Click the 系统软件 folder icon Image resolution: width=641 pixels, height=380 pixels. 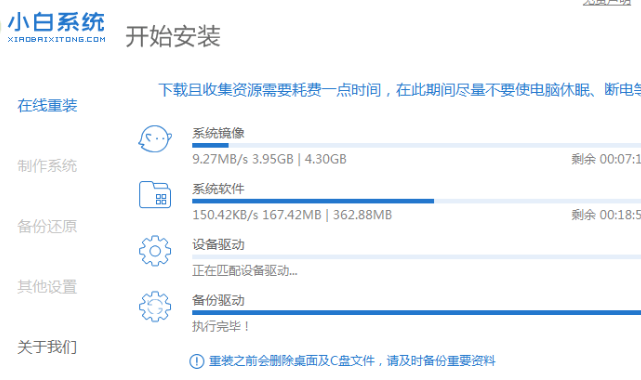155,194
